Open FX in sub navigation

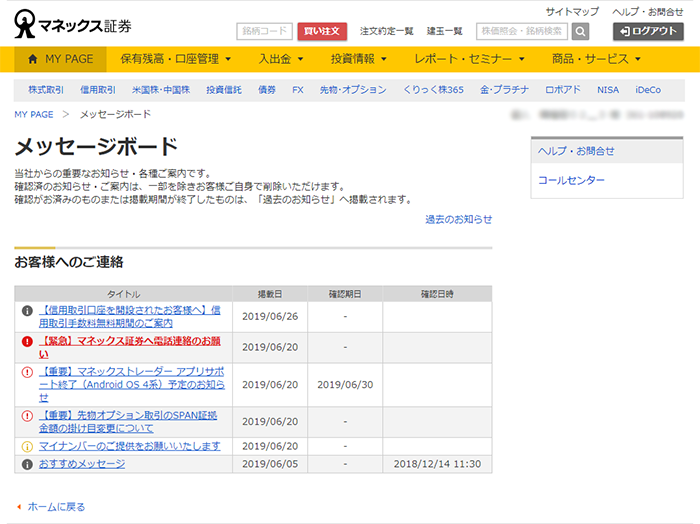298,90
